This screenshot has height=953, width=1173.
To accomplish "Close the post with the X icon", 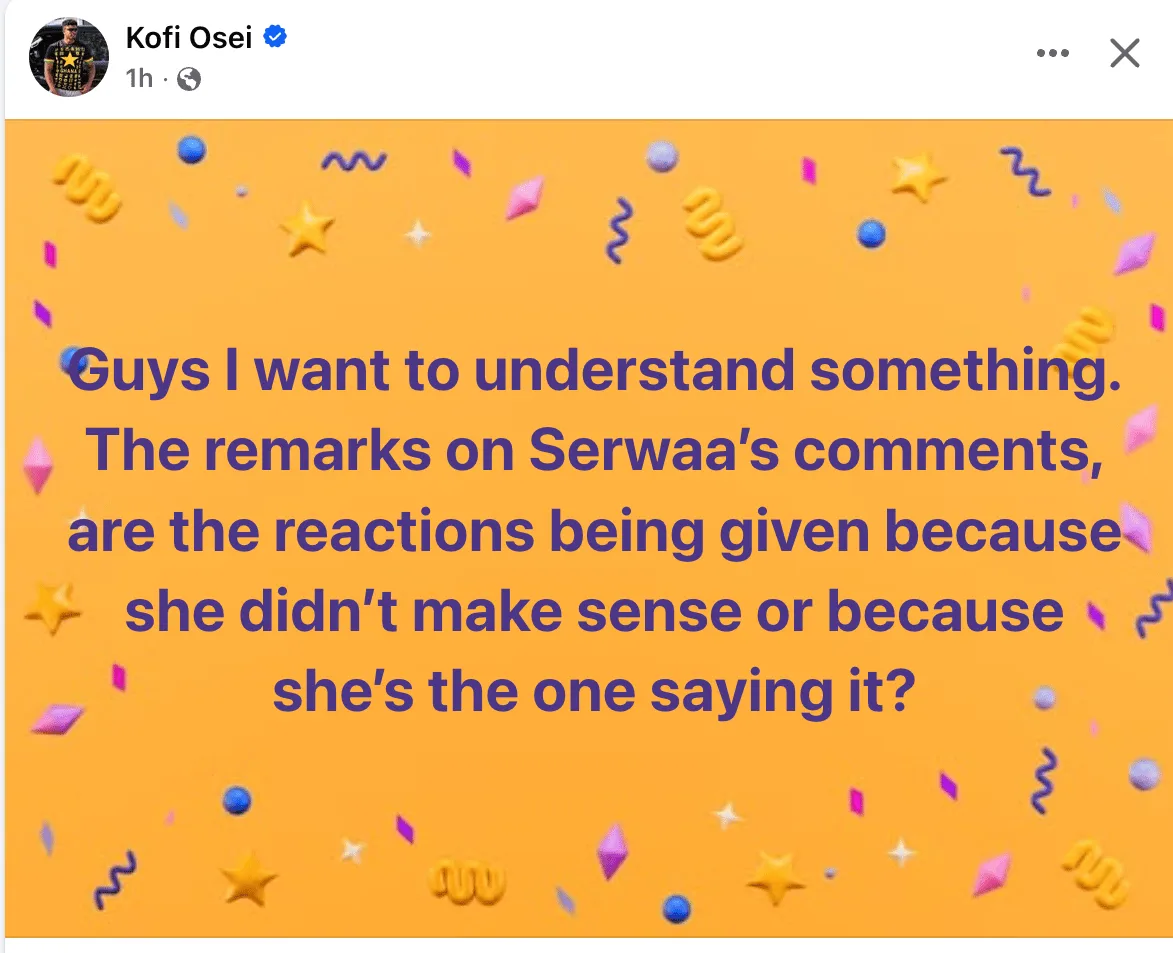I will (x=1124, y=53).
